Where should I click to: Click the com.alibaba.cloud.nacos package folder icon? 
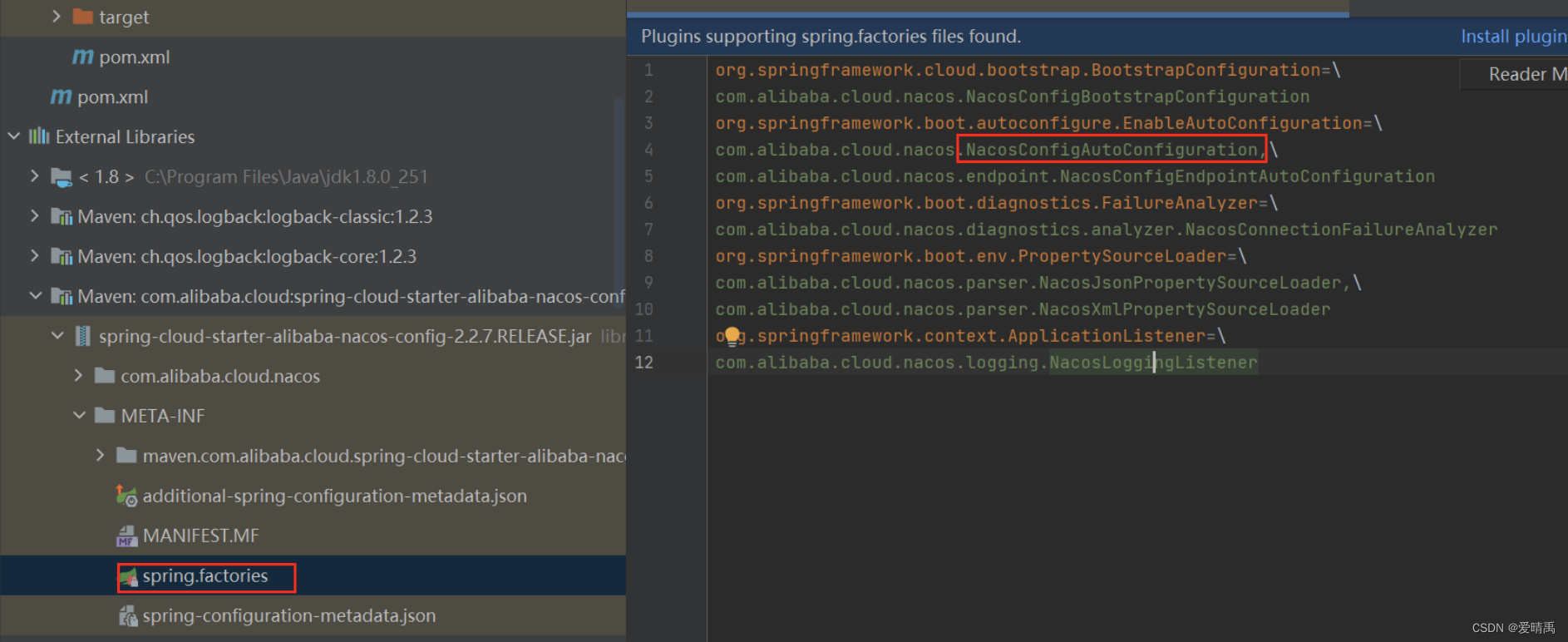click(105, 376)
